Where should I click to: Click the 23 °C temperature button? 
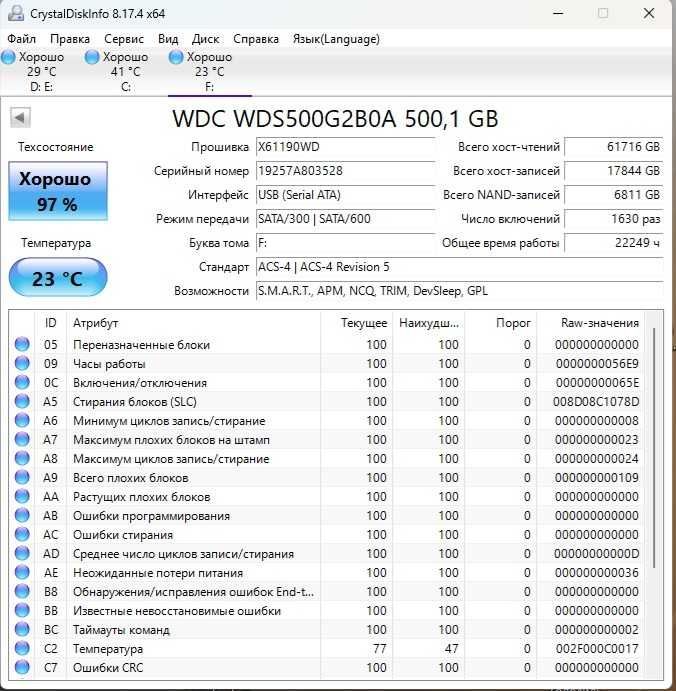(x=58, y=278)
